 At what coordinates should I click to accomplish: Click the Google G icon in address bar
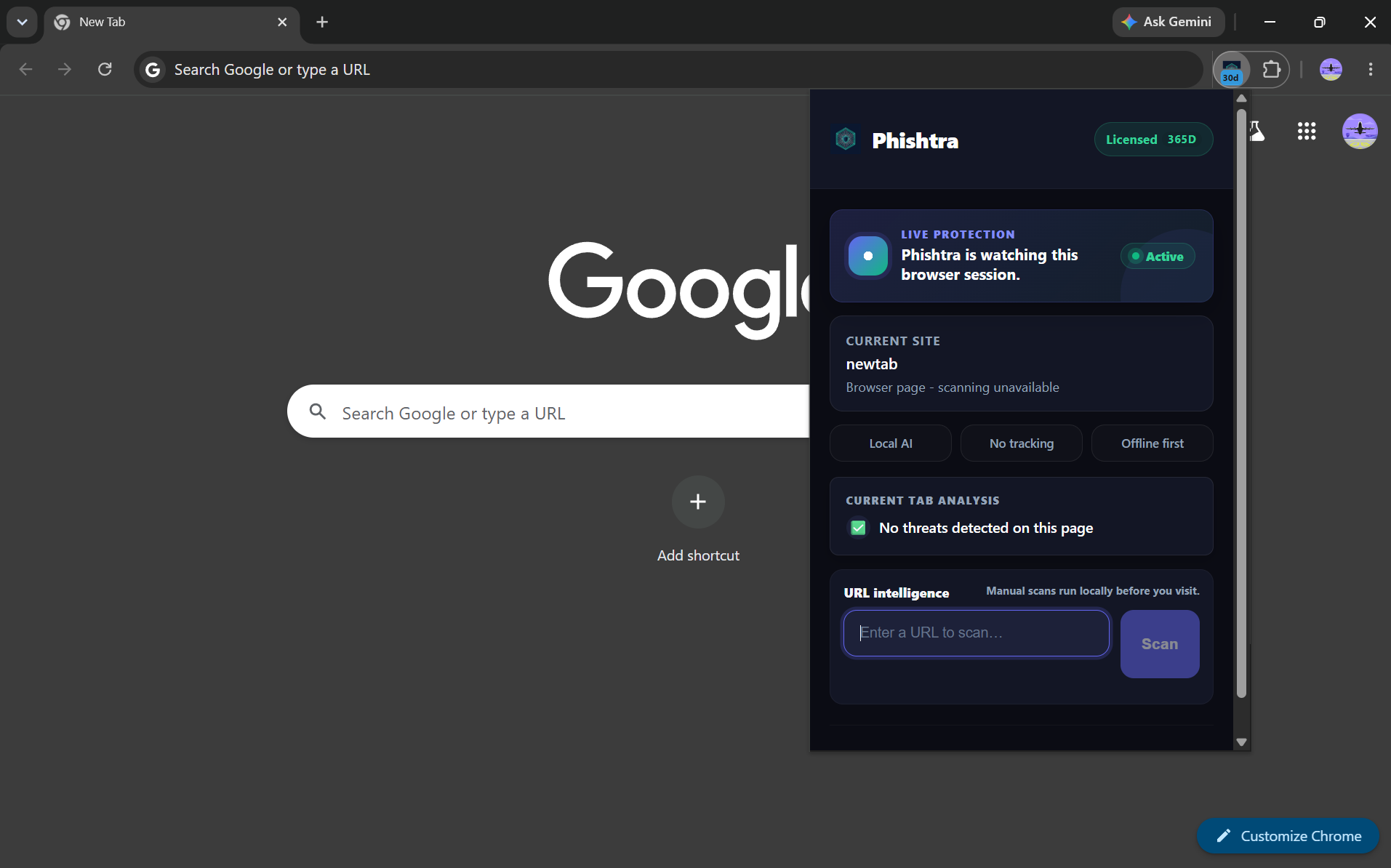click(x=153, y=70)
